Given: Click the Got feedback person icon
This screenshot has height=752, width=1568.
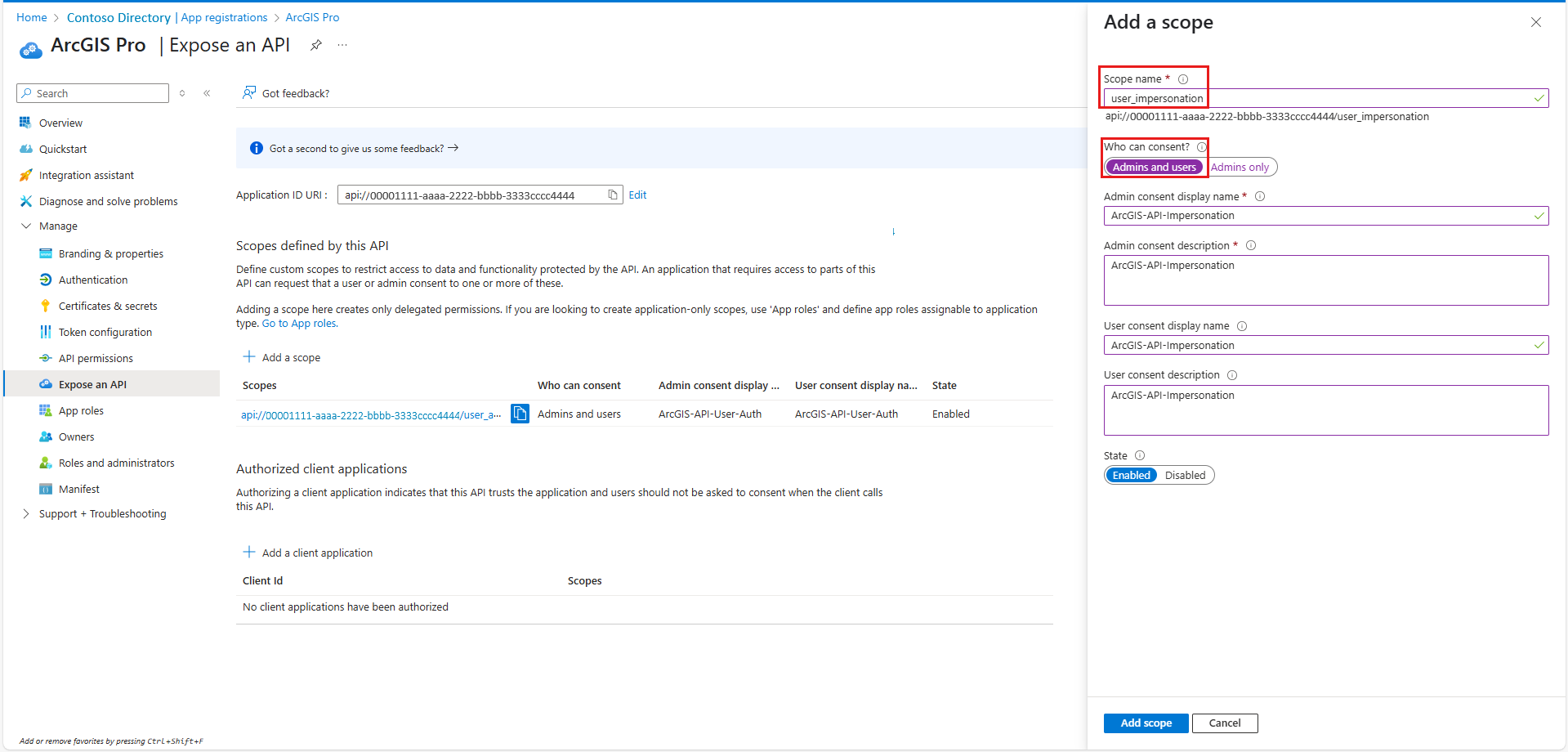Looking at the screenshot, I should coord(249,93).
